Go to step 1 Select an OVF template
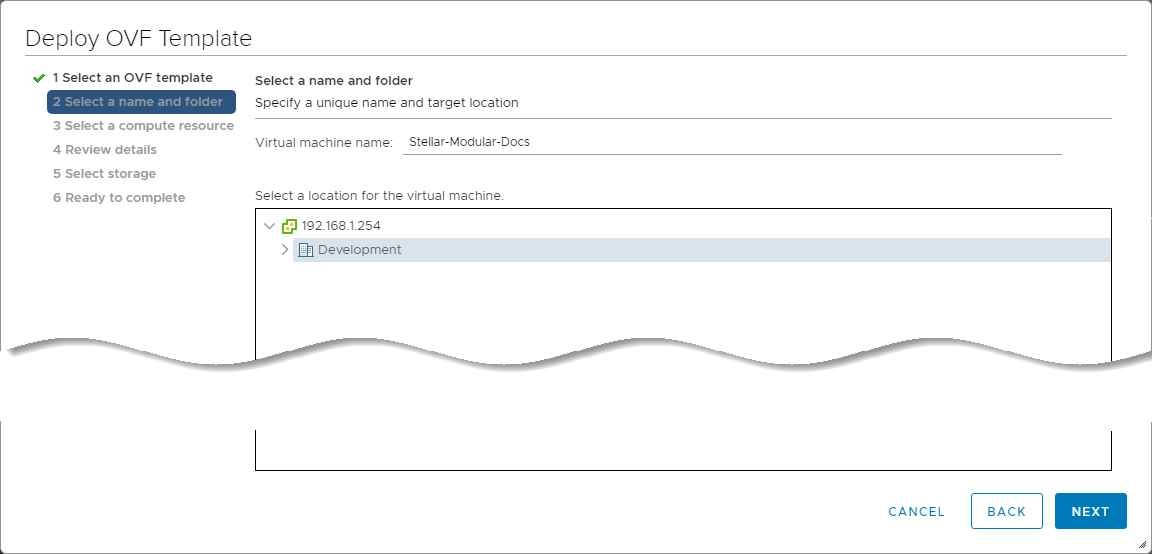The image size is (1152, 554). 132,78
